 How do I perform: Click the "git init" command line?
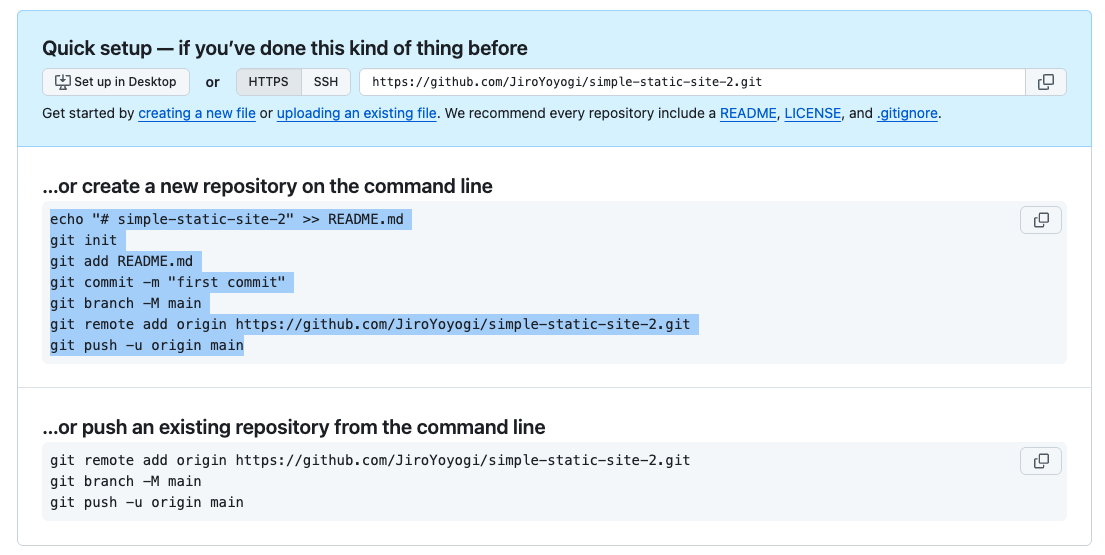click(x=83, y=240)
